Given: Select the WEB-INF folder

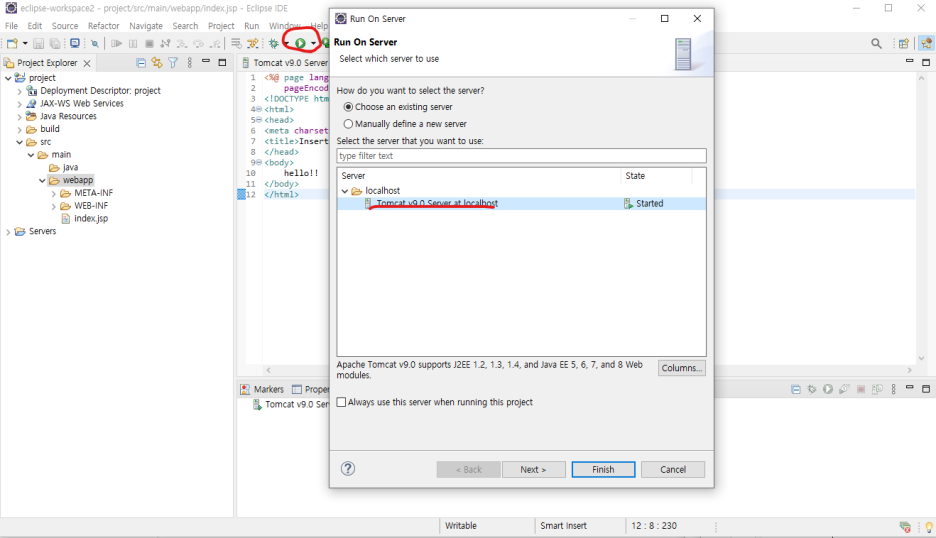Looking at the screenshot, I should [x=91, y=205].
